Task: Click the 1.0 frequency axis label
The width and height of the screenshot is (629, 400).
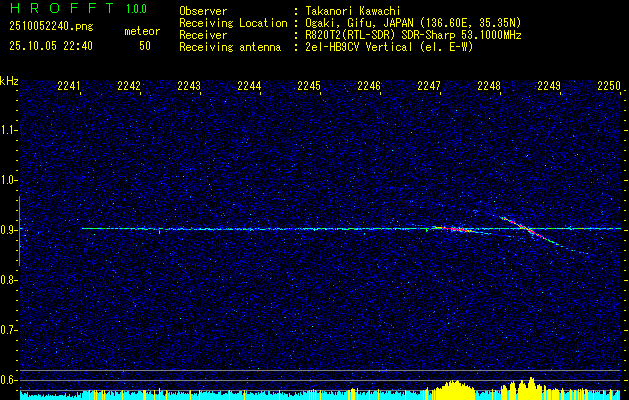Action: coord(8,180)
